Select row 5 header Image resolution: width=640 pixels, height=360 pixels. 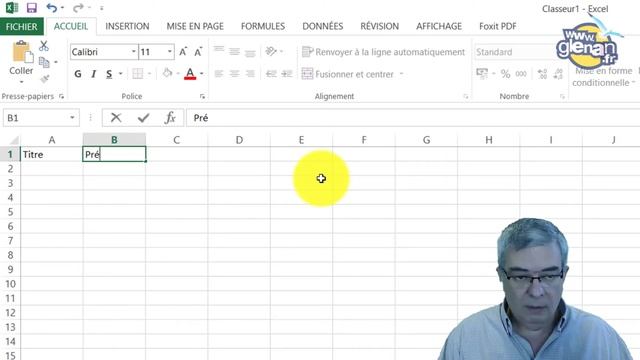[x=10, y=212]
